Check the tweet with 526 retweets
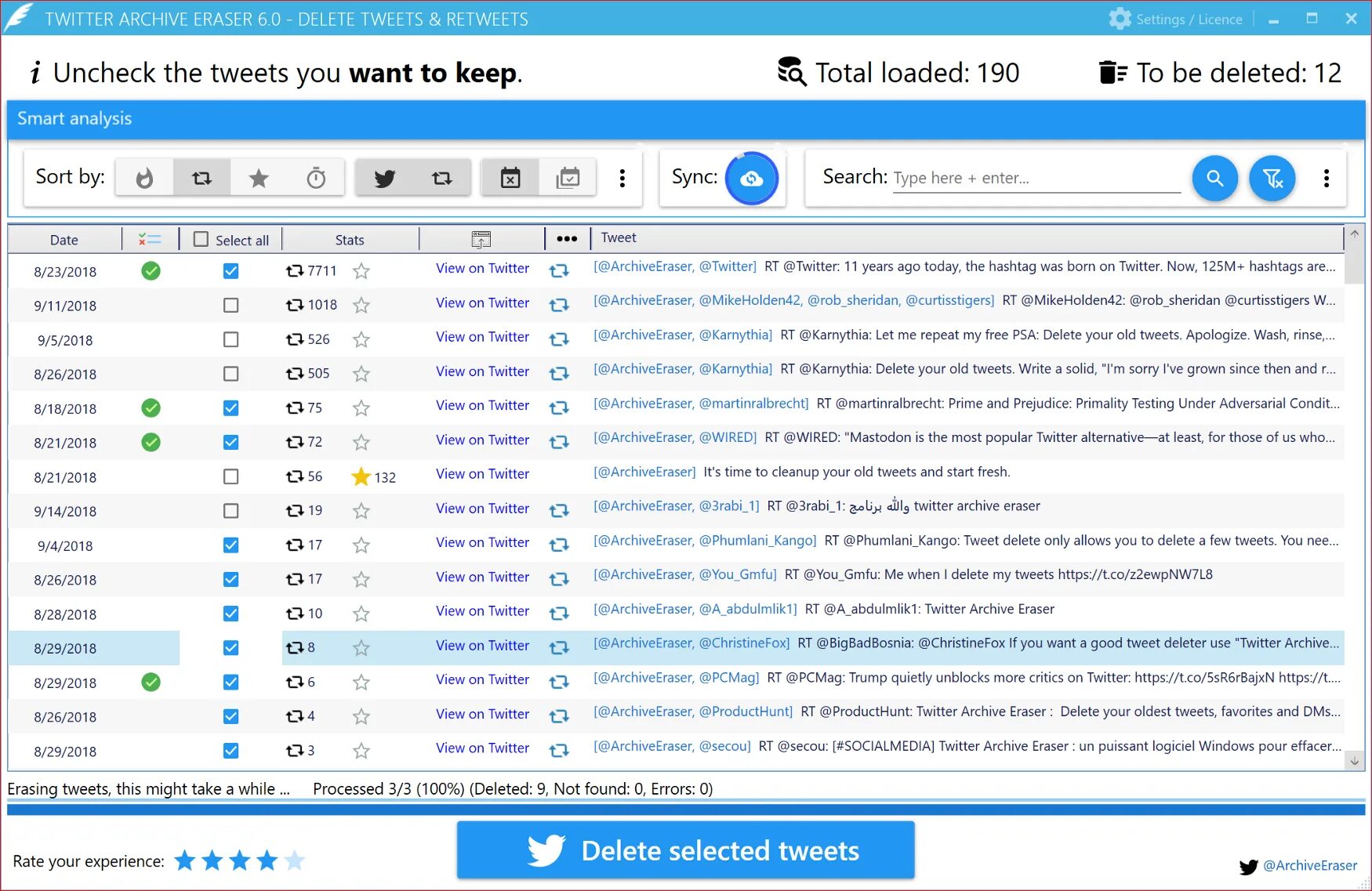 click(x=230, y=339)
